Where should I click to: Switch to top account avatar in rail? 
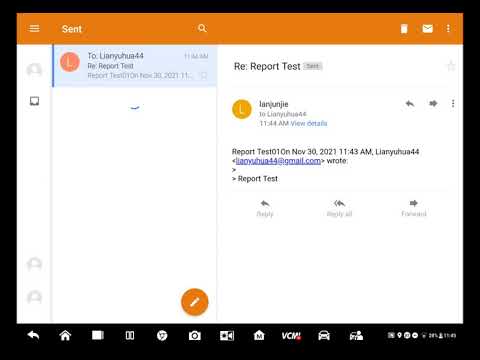[x=34, y=70]
